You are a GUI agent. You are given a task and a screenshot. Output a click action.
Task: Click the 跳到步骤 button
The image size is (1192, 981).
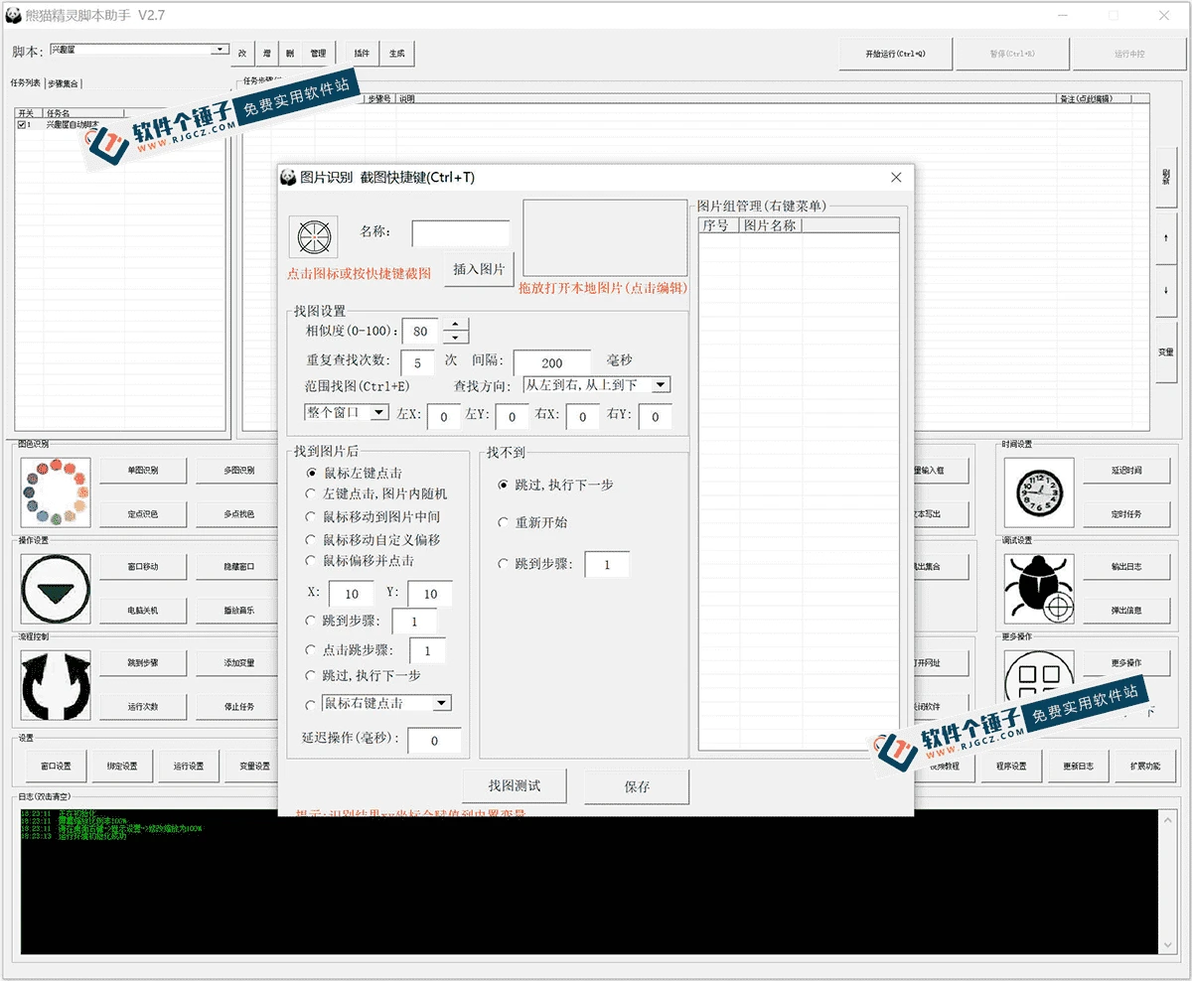[x=143, y=663]
